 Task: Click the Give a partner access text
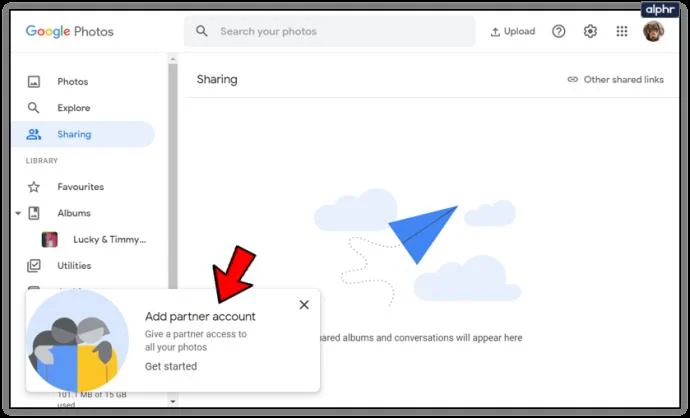point(196,341)
